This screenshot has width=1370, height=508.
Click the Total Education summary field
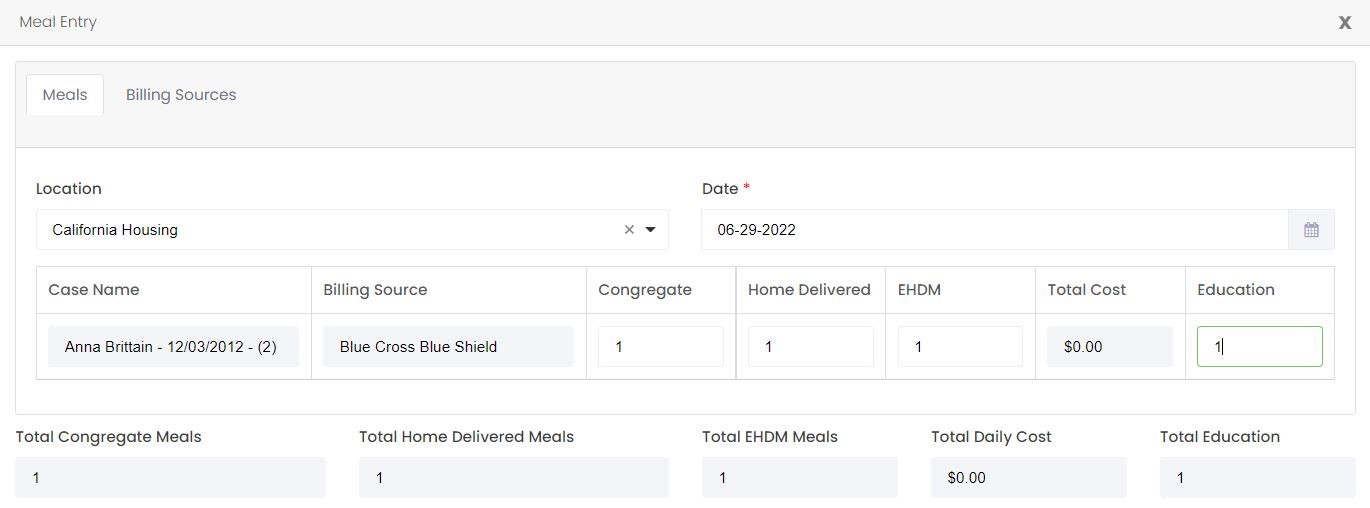(x=1257, y=478)
